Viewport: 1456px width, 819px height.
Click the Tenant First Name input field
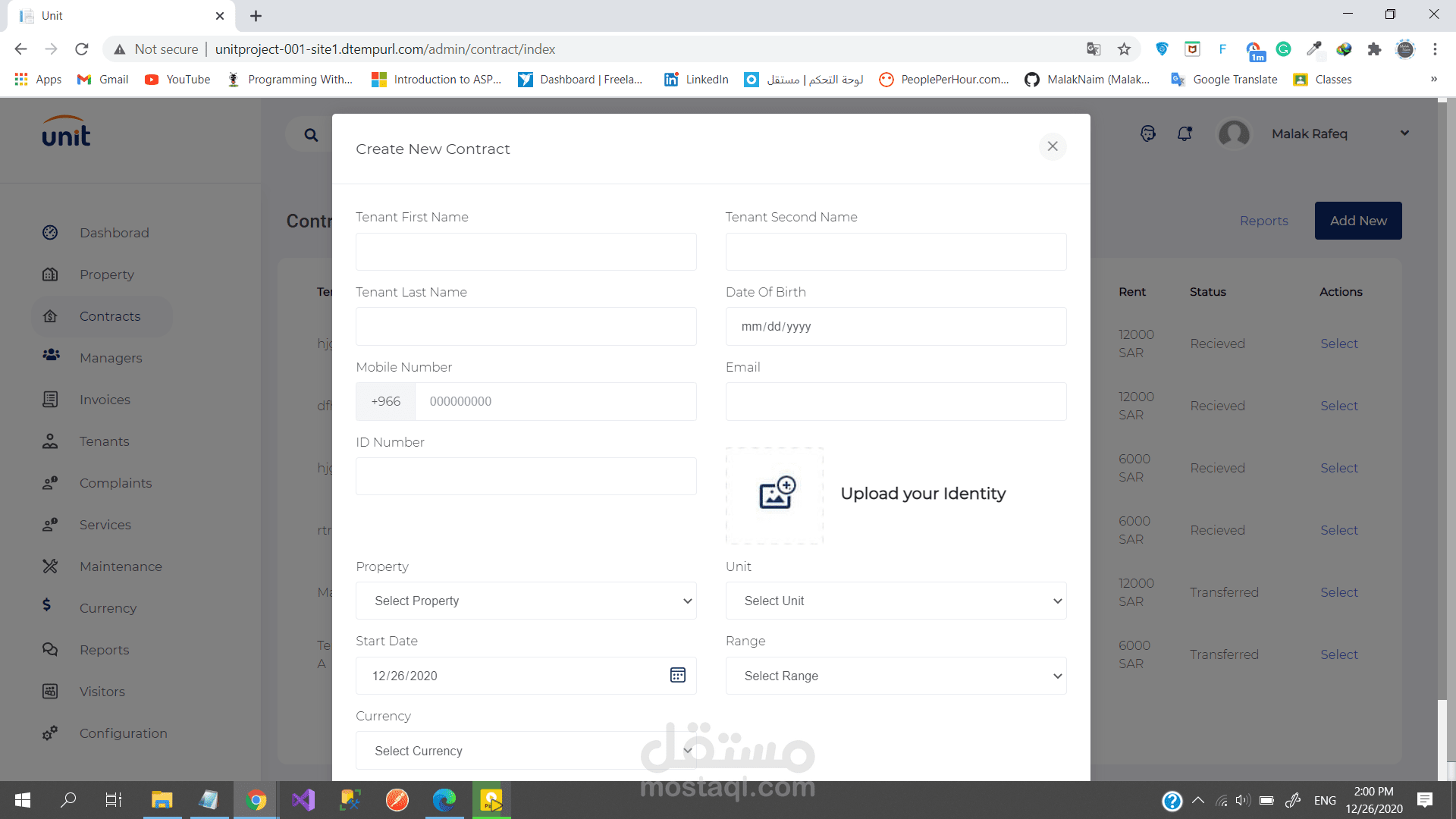(x=526, y=252)
